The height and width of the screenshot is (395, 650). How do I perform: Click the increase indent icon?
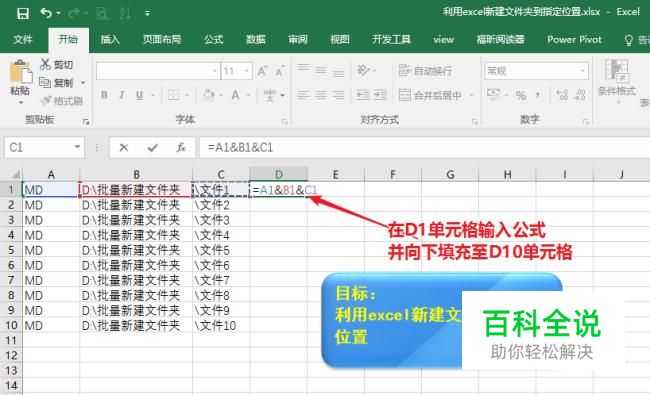pos(381,95)
